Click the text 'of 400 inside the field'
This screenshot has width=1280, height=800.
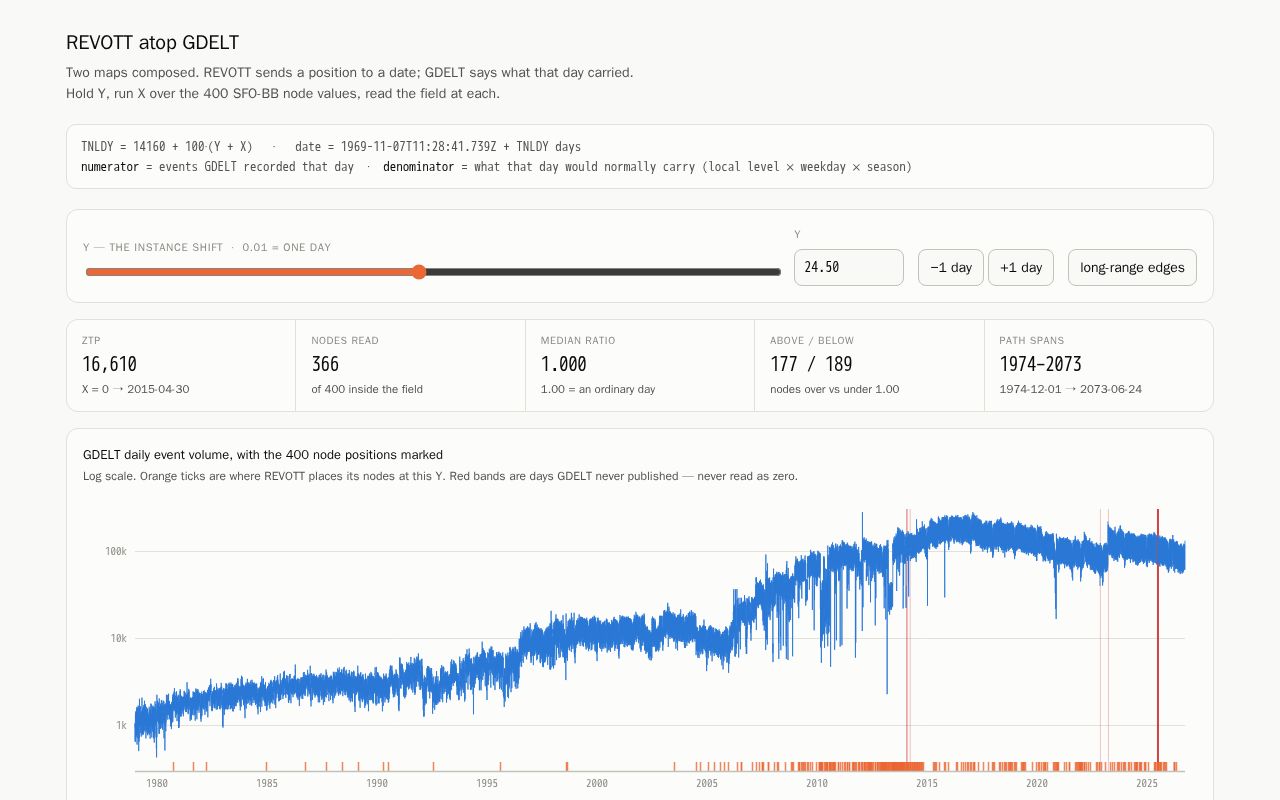click(x=367, y=389)
